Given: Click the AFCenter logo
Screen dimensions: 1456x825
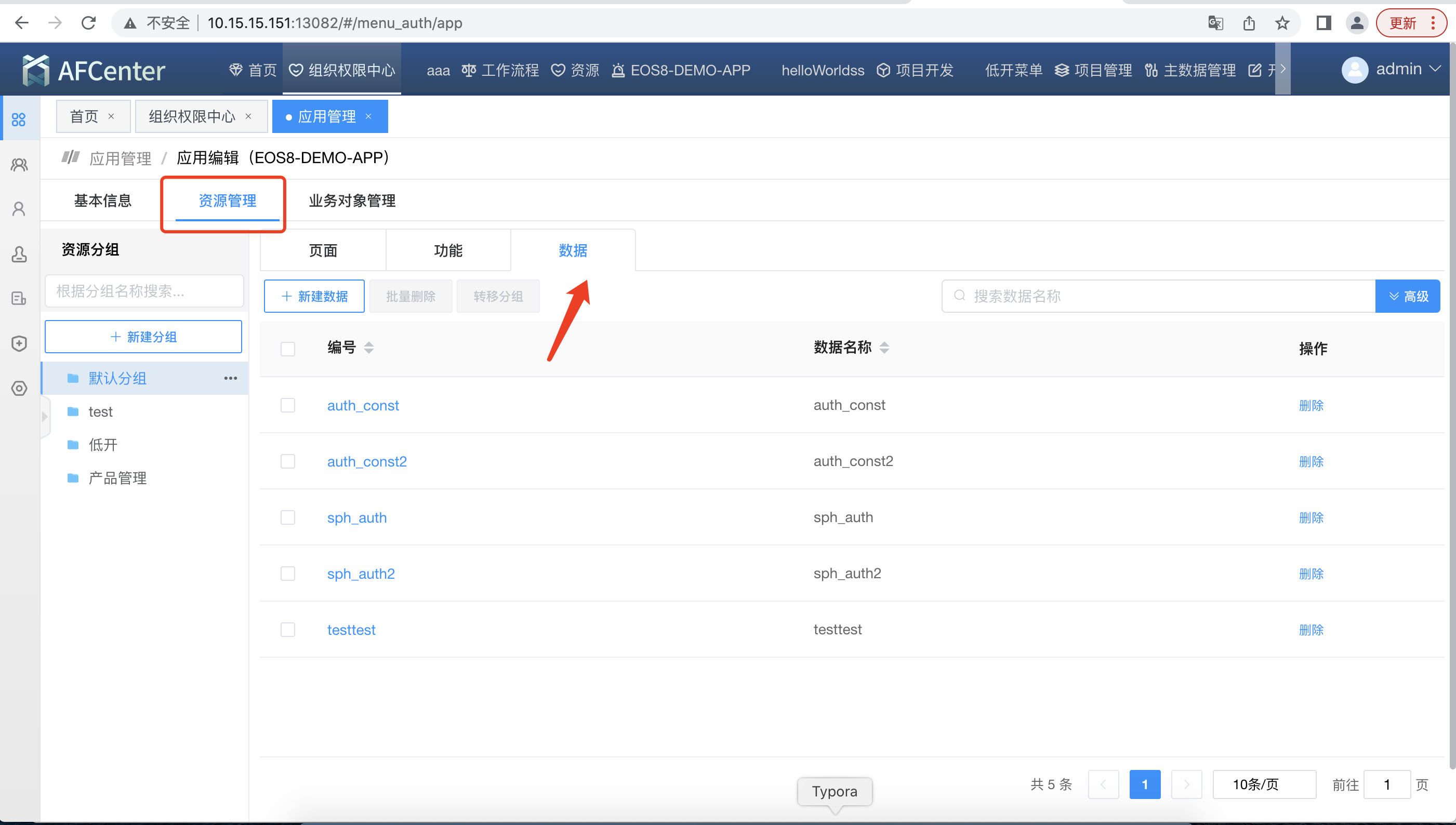Looking at the screenshot, I should tap(94, 69).
